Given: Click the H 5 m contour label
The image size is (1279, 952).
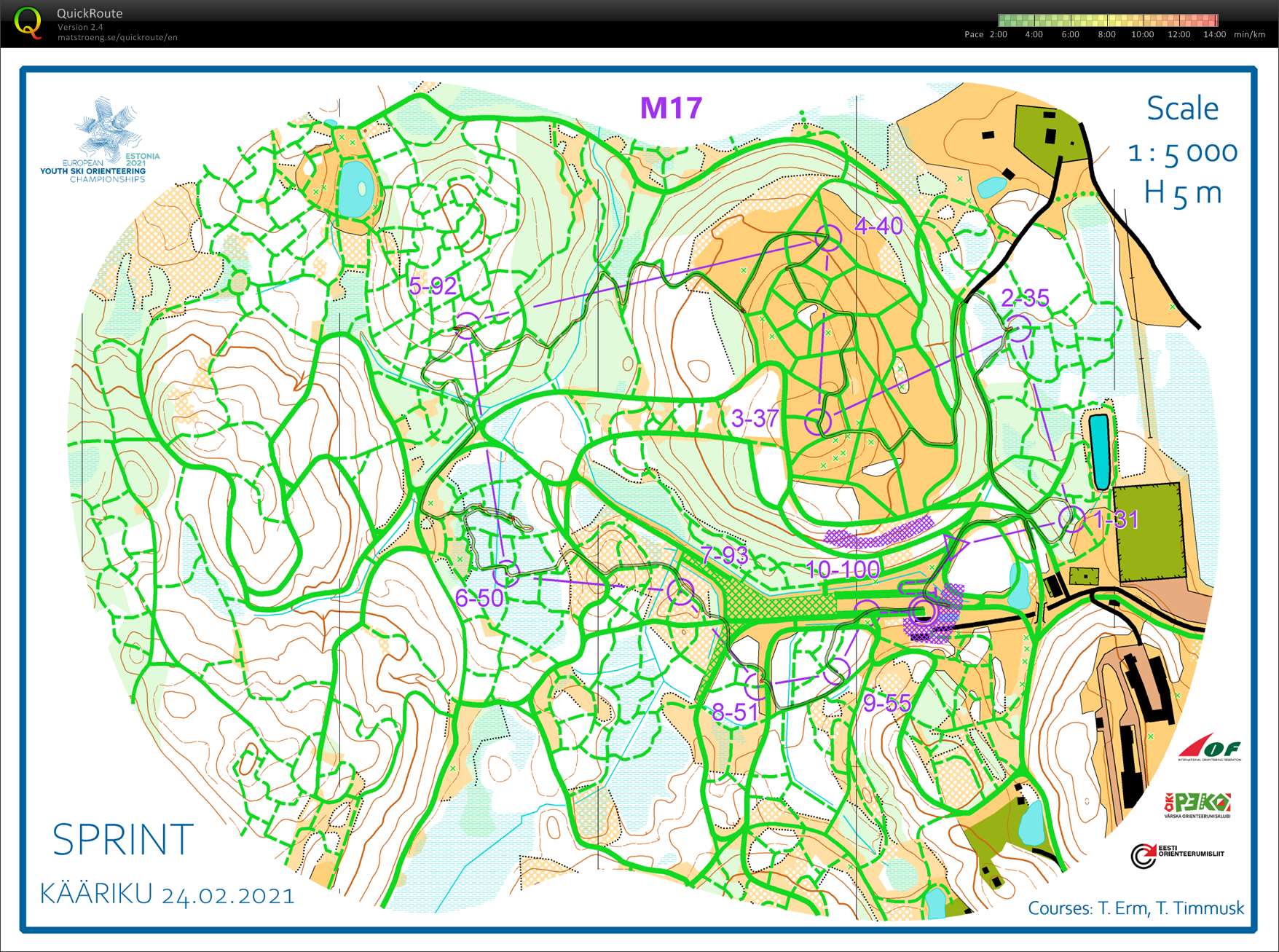Looking at the screenshot, I should [x=1182, y=193].
